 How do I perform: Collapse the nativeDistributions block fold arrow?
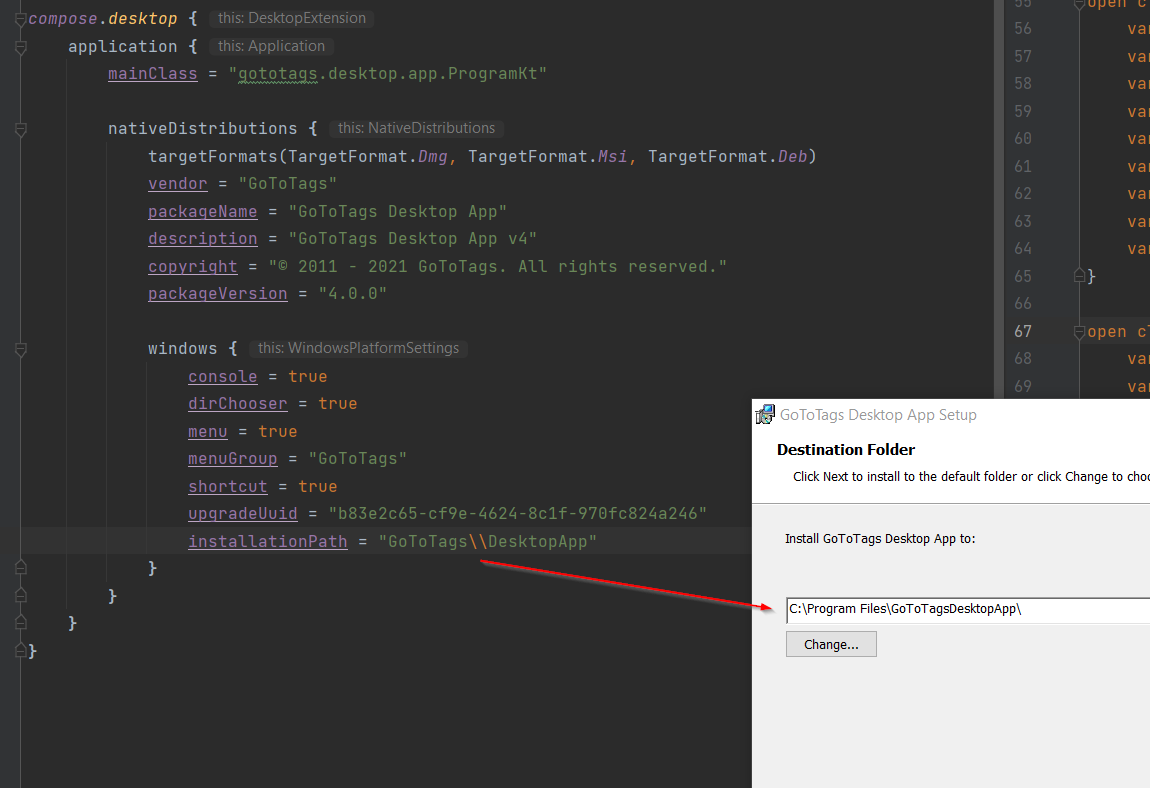pos(20,128)
